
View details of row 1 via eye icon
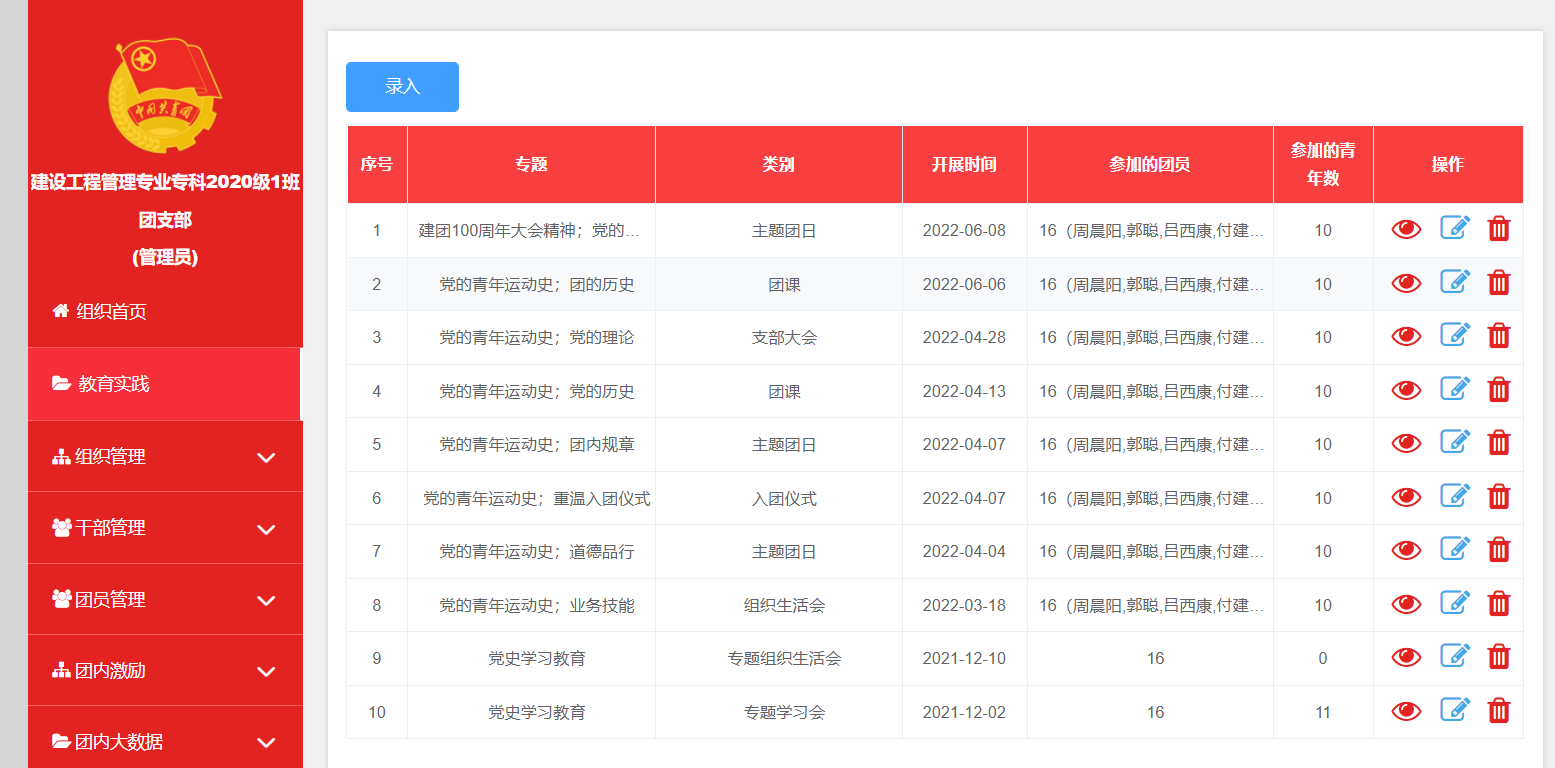click(x=1406, y=230)
